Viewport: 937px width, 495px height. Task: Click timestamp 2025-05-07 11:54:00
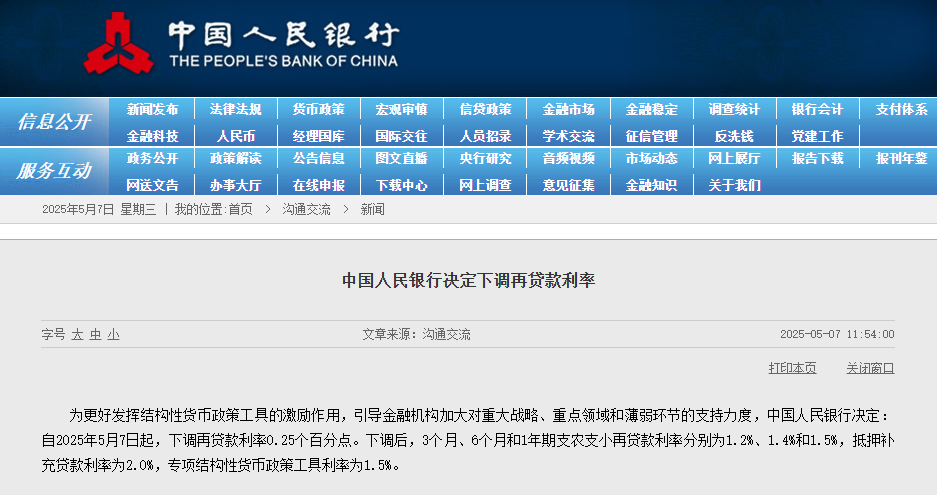[837, 334]
